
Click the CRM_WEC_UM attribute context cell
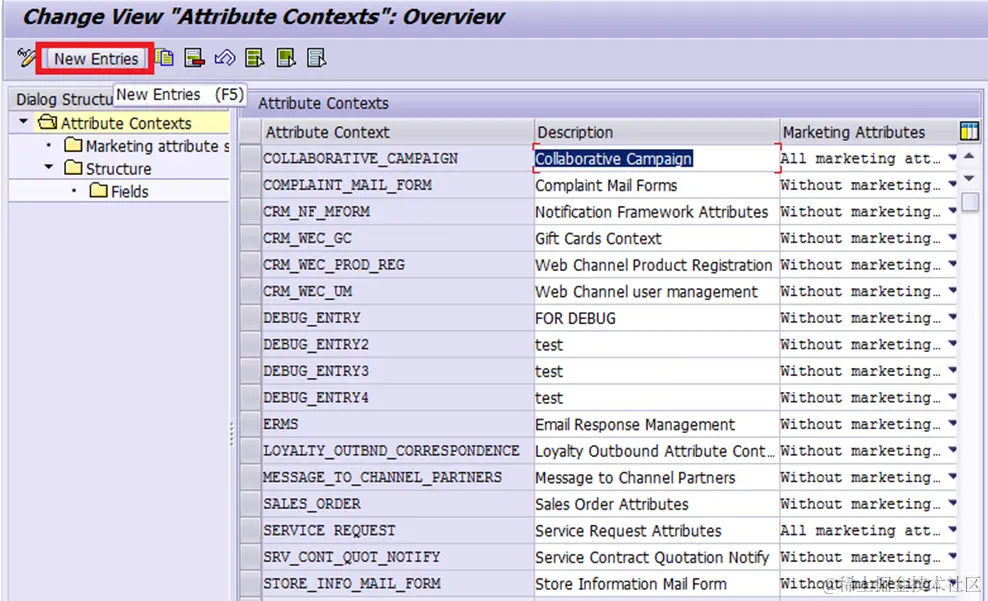(x=398, y=291)
